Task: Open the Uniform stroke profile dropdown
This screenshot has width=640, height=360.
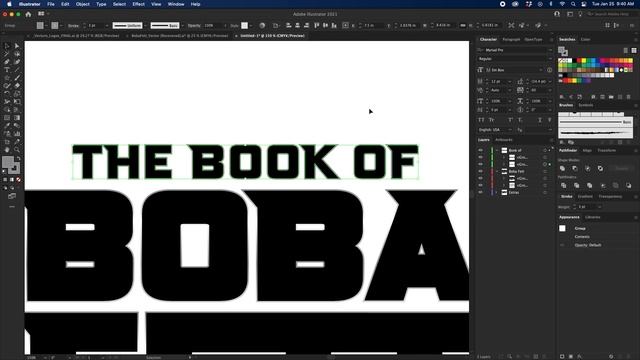Action: [145, 25]
